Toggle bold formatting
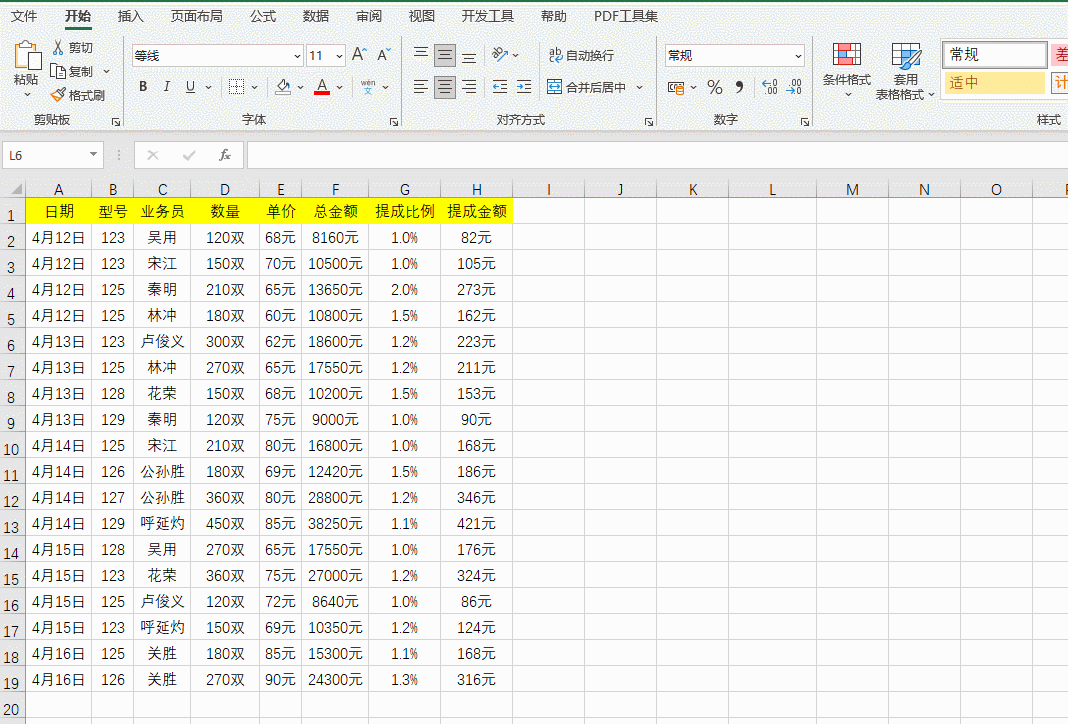The image size is (1068, 724). pyautogui.click(x=143, y=86)
